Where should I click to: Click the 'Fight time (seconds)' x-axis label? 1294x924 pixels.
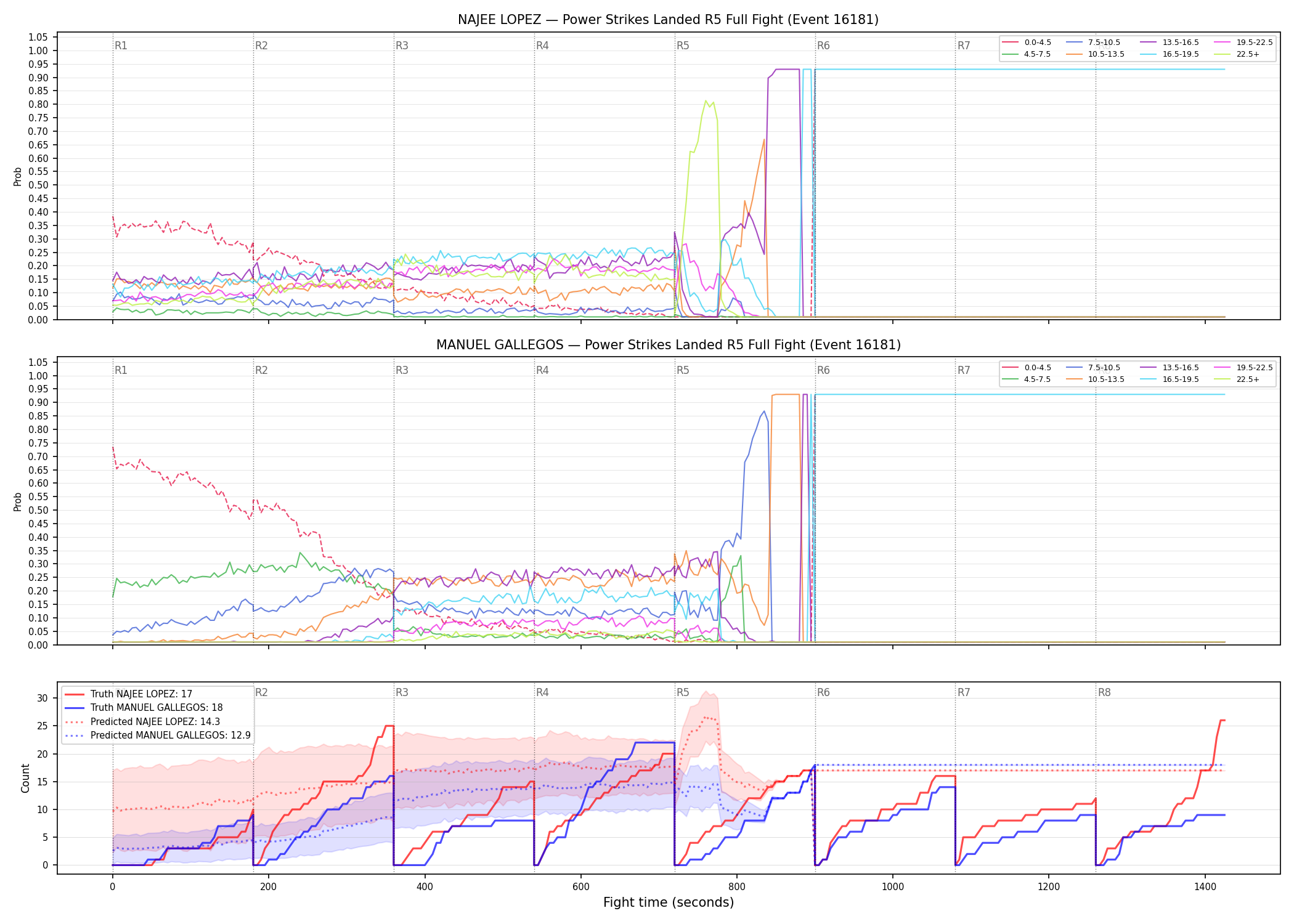click(x=669, y=902)
